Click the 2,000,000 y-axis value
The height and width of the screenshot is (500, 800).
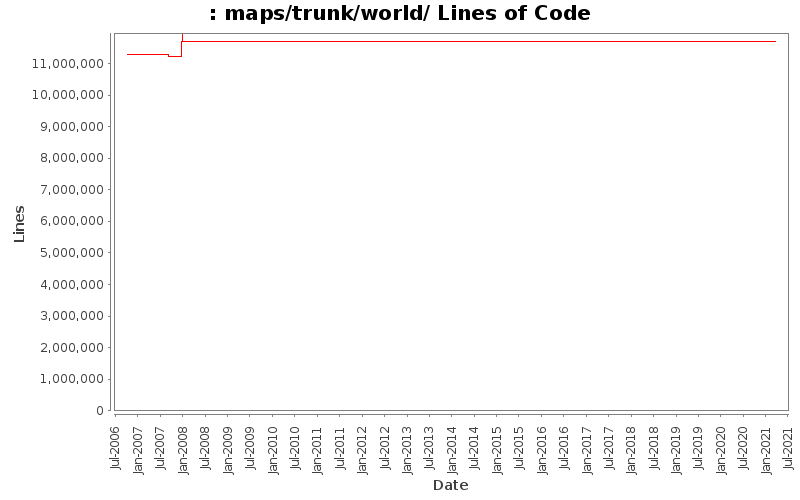click(x=72, y=347)
